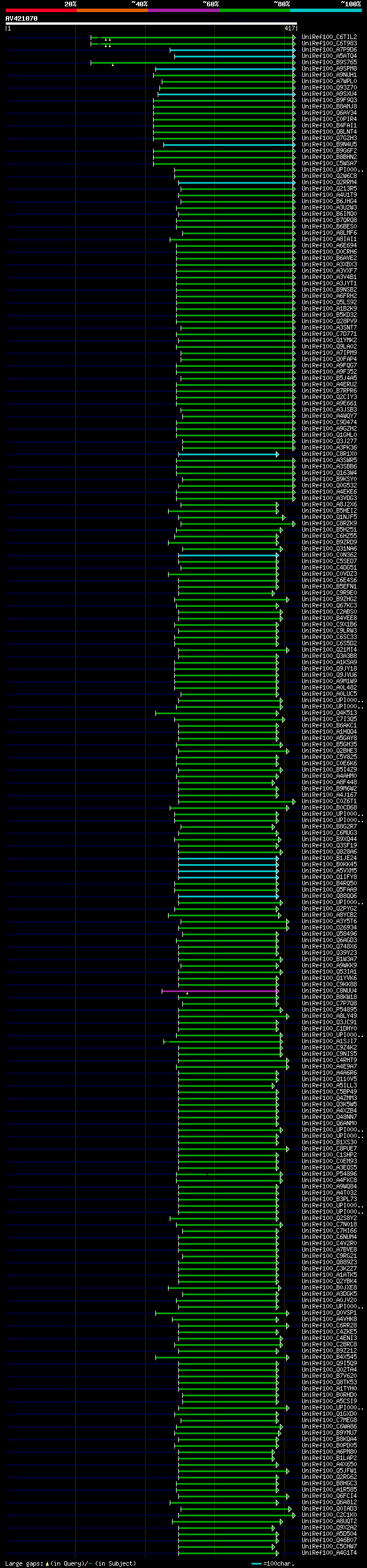Image resolution: width=367 pixels, height=1568 pixels.
Task: Click the white query sequence bar
Action: (151, 24)
